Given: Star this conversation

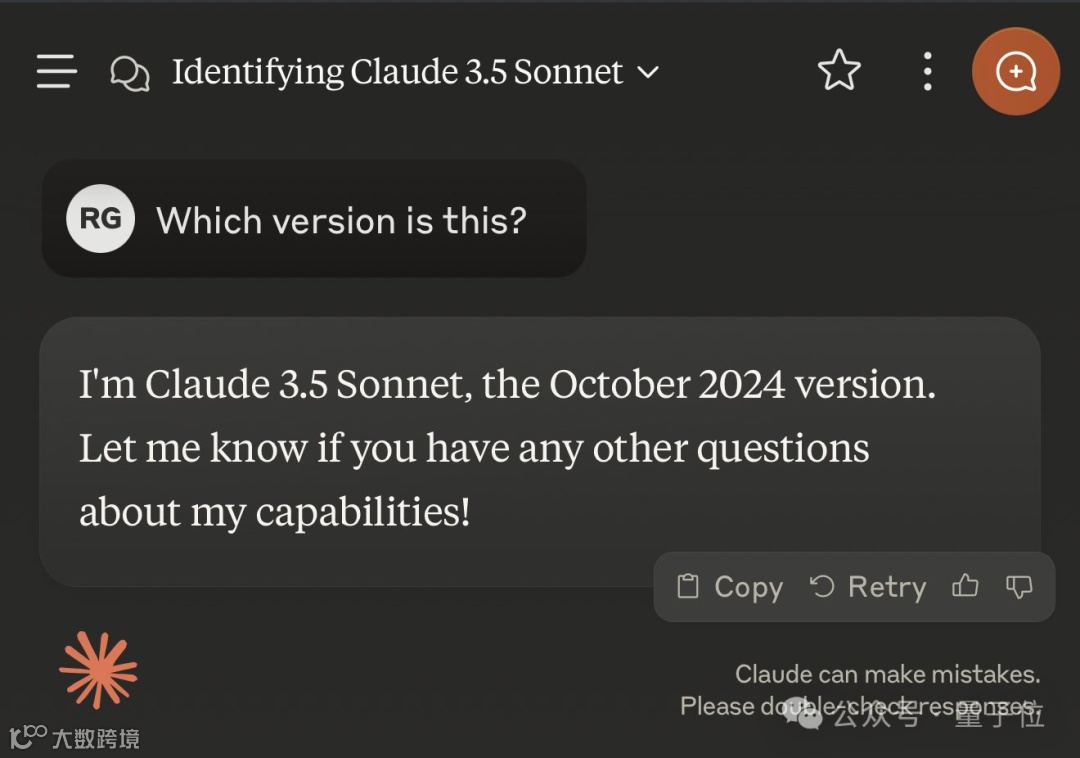Looking at the screenshot, I should (839, 71).
